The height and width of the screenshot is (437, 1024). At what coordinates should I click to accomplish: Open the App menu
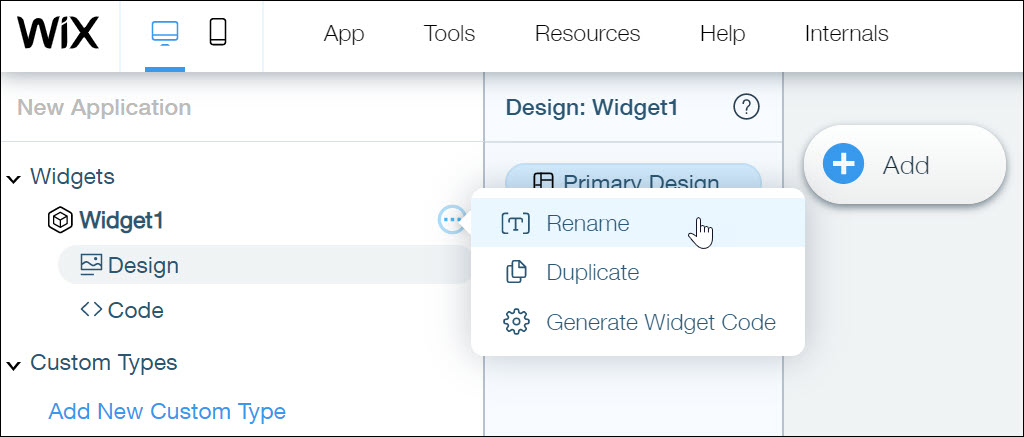click(x=344, y=34)
